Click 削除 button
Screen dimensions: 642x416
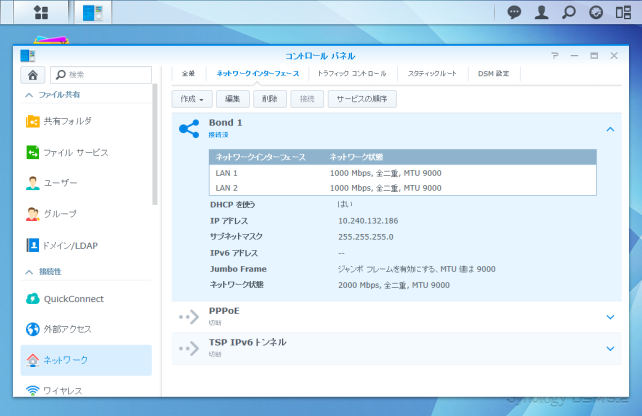pyautogui.click(x=270, y=99)
